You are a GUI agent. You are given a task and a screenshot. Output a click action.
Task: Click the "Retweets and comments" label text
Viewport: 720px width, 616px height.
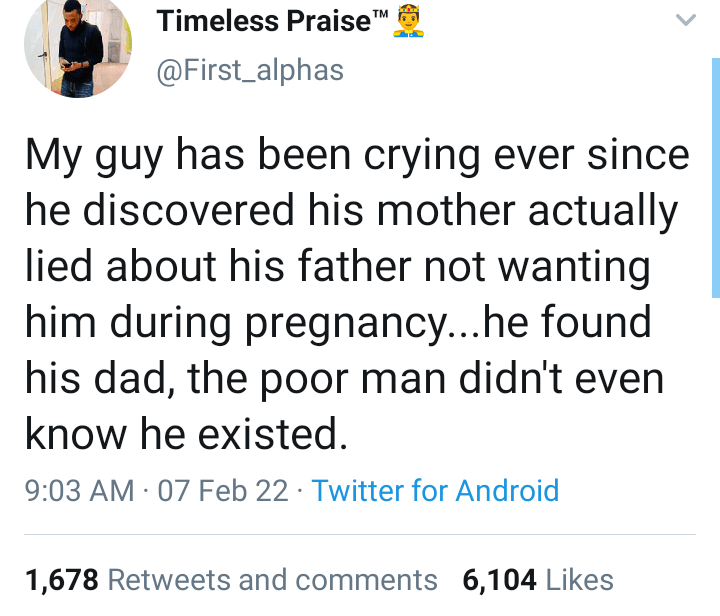click(272, 580)
